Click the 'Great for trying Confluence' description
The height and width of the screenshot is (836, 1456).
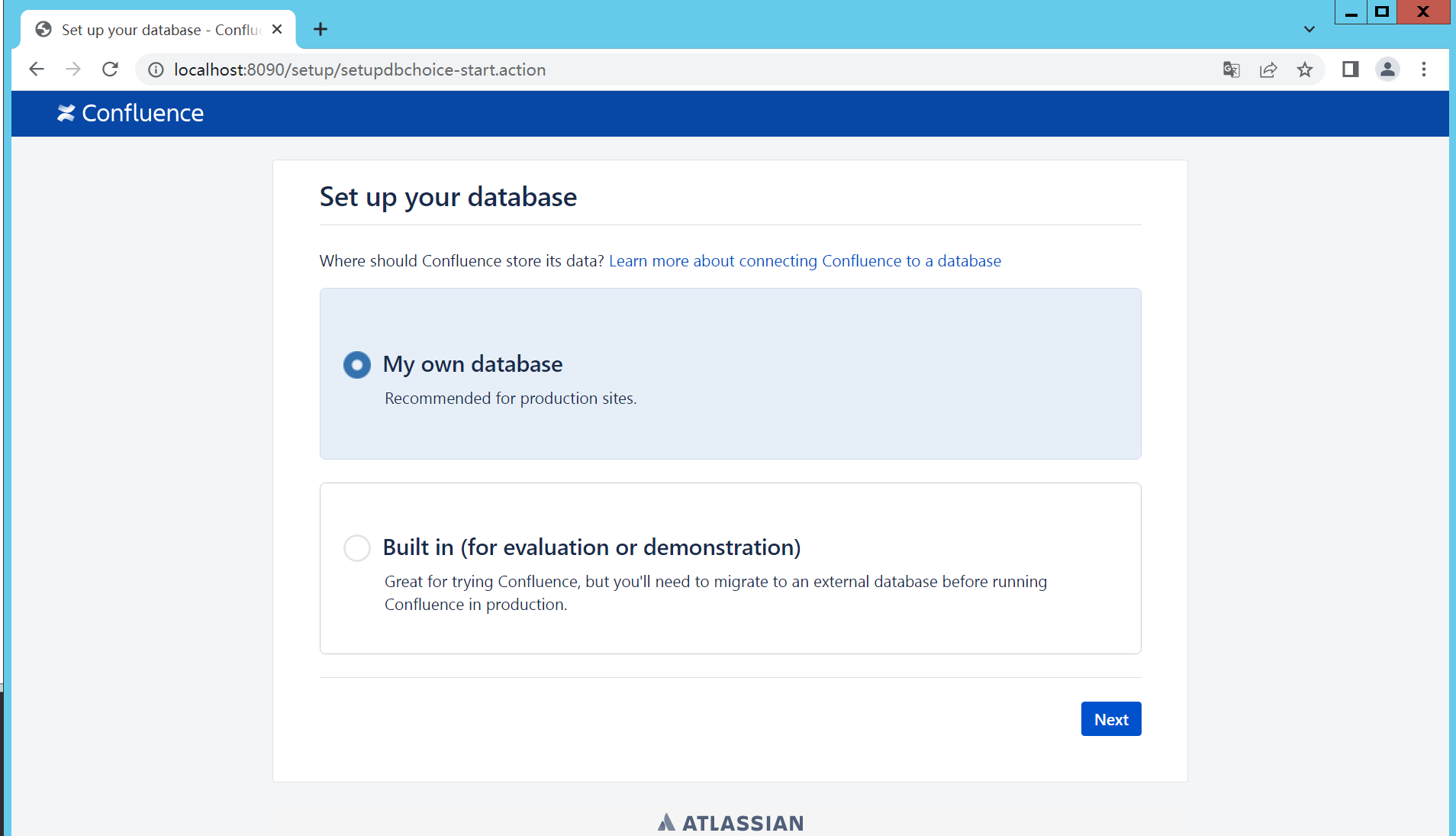(x=716, y=593)
